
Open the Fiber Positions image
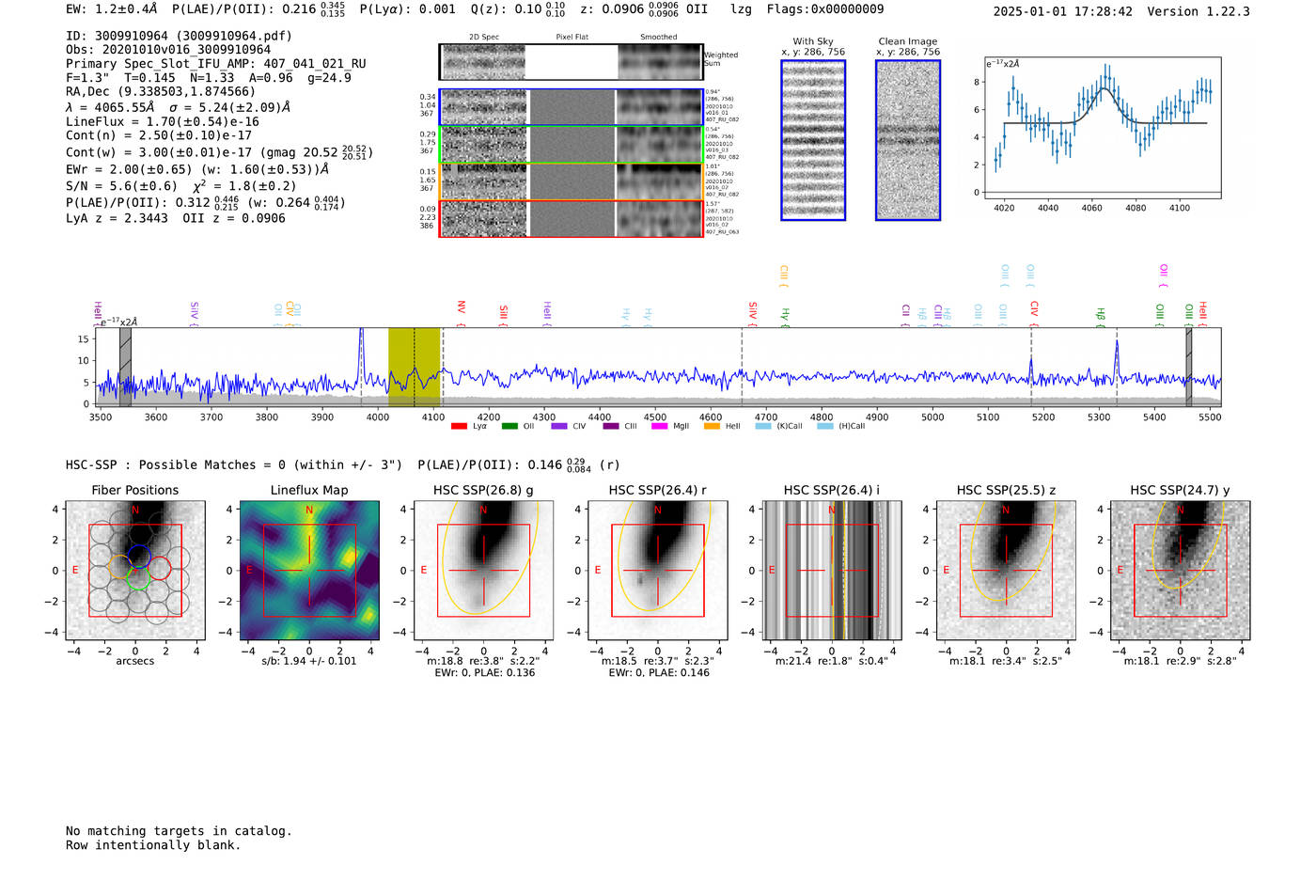[135, 571]
